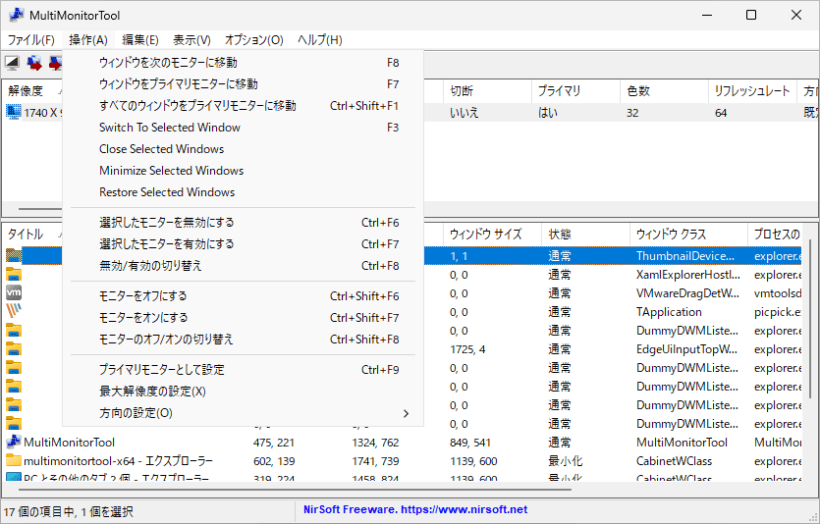Click the folder icon in the EdgeUiInputTopW row
This screenshot has width=820, height=524.
pos(14,349)
